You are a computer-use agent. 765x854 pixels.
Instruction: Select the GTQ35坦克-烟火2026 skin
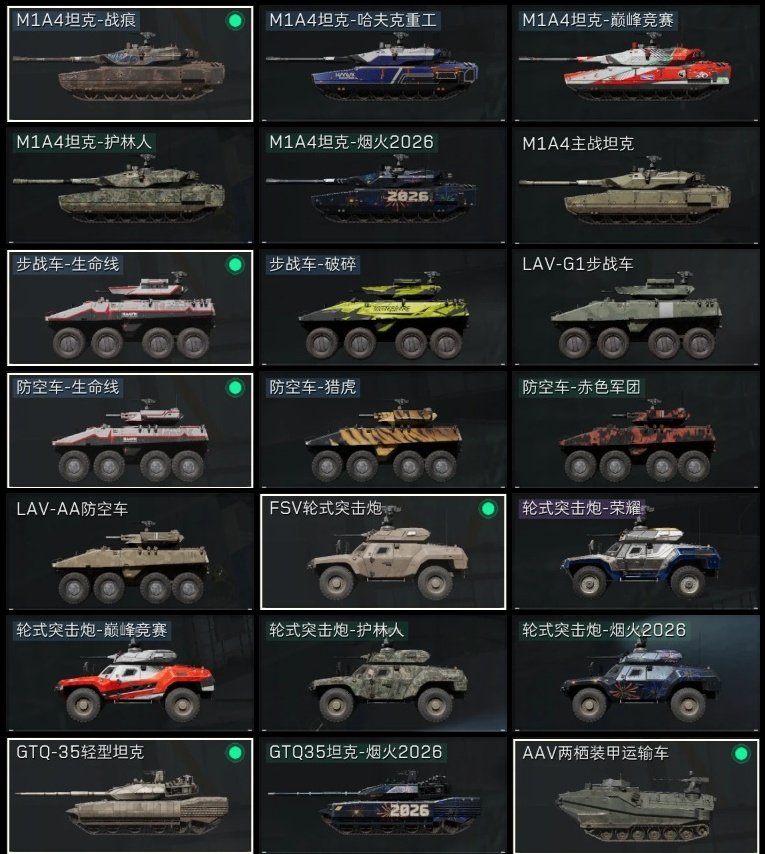[383, 796]
